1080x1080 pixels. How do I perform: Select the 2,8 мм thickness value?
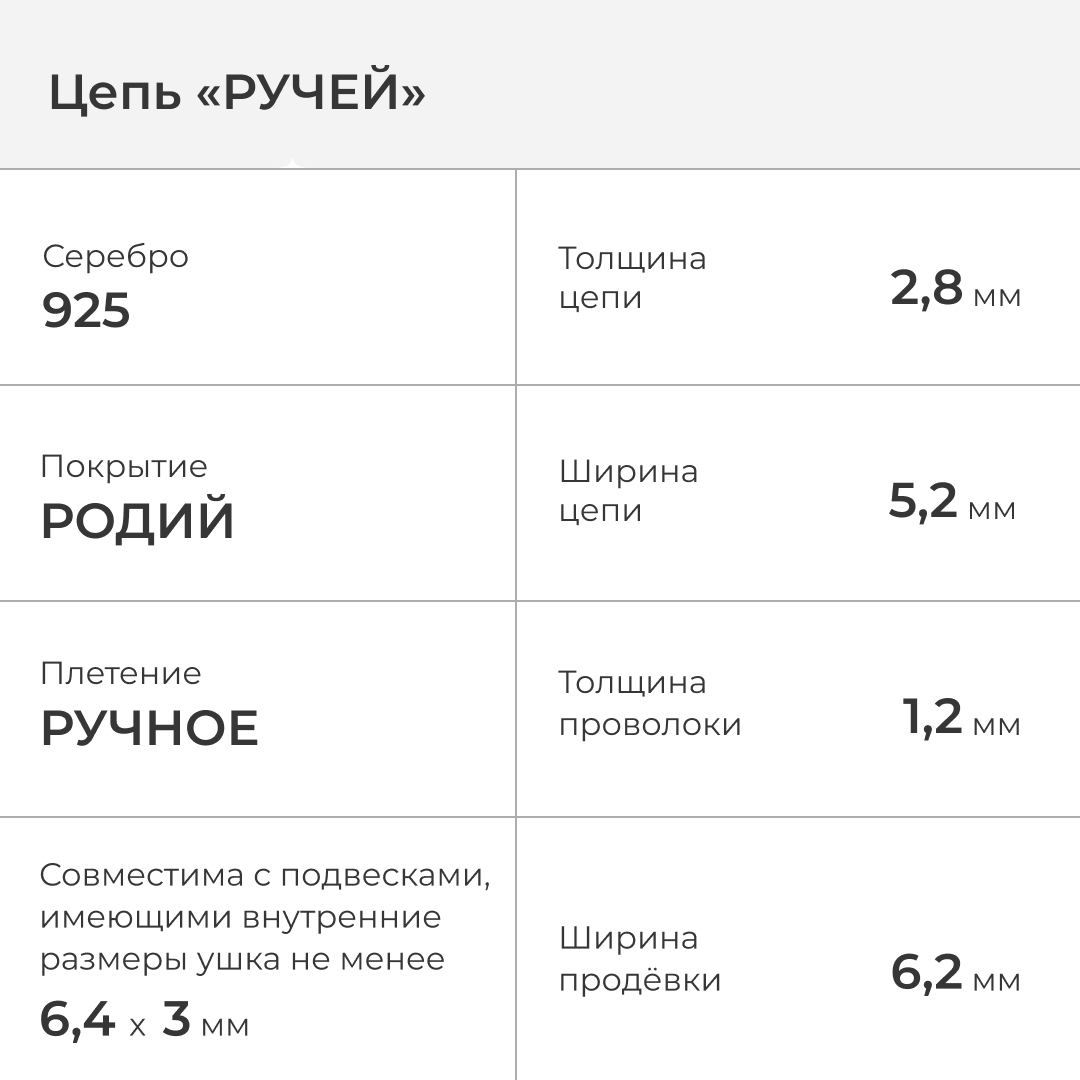pyautogui.click(x=955, y=290)
